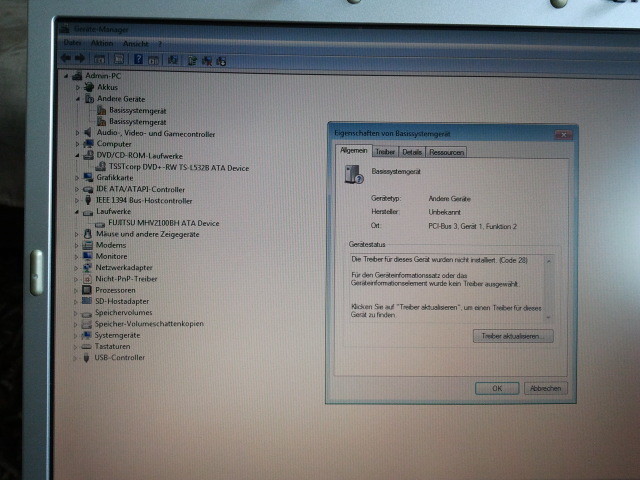Click the Monitore screen icon
640x480 pixels.
coord(87,256)
